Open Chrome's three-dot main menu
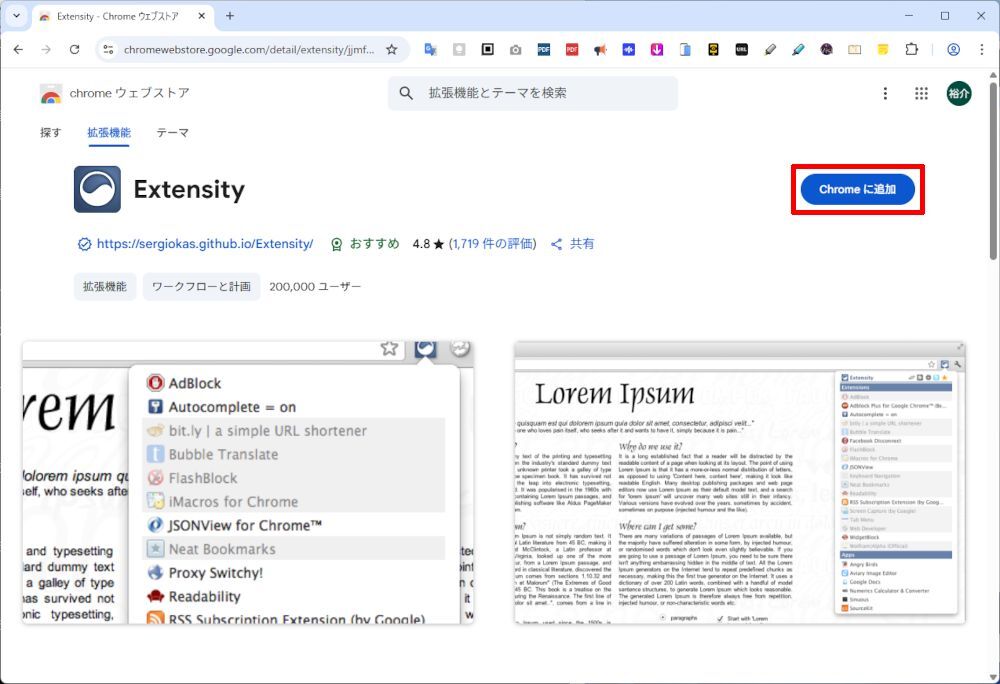Image resolution: width=1000 pixels, height=684 pixels. [x=982, y=50]
